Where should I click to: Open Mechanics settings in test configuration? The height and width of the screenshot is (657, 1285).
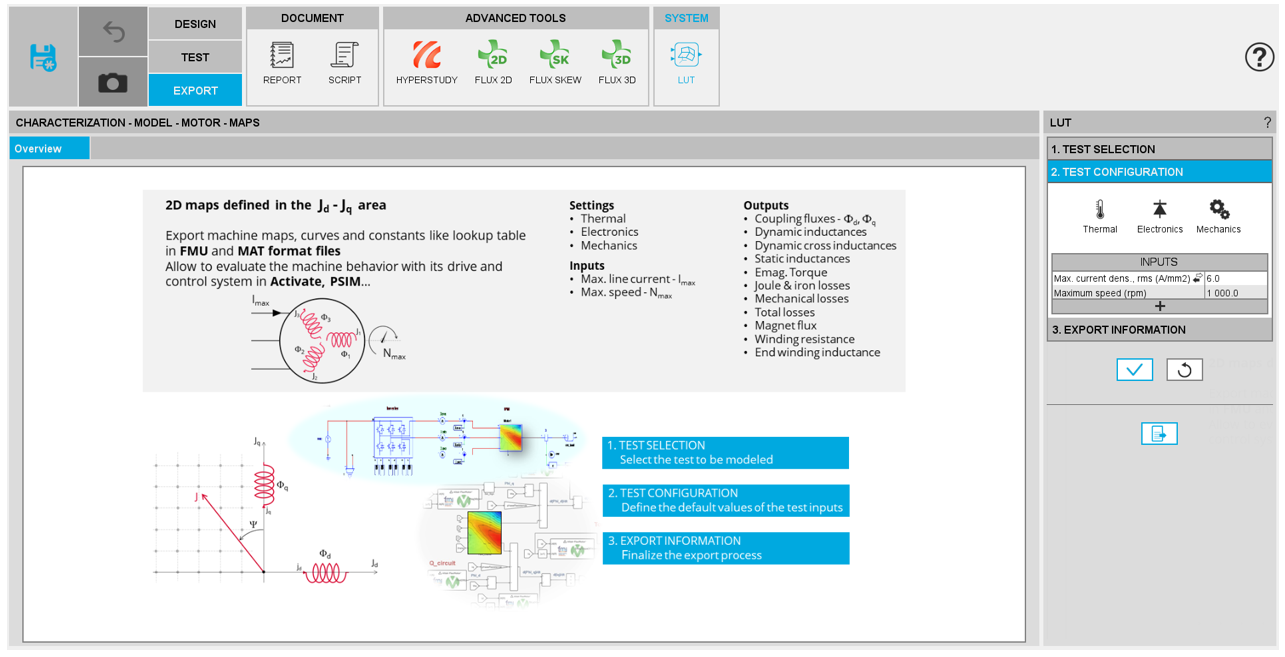1218,216
